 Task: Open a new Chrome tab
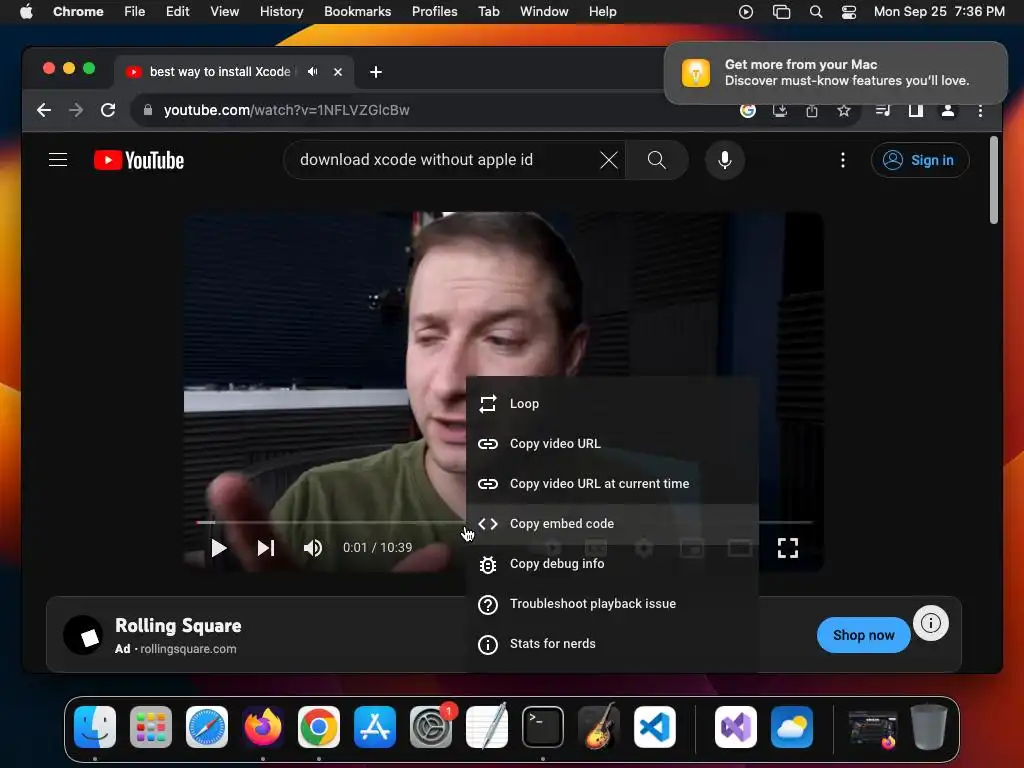tap(376, 72)
